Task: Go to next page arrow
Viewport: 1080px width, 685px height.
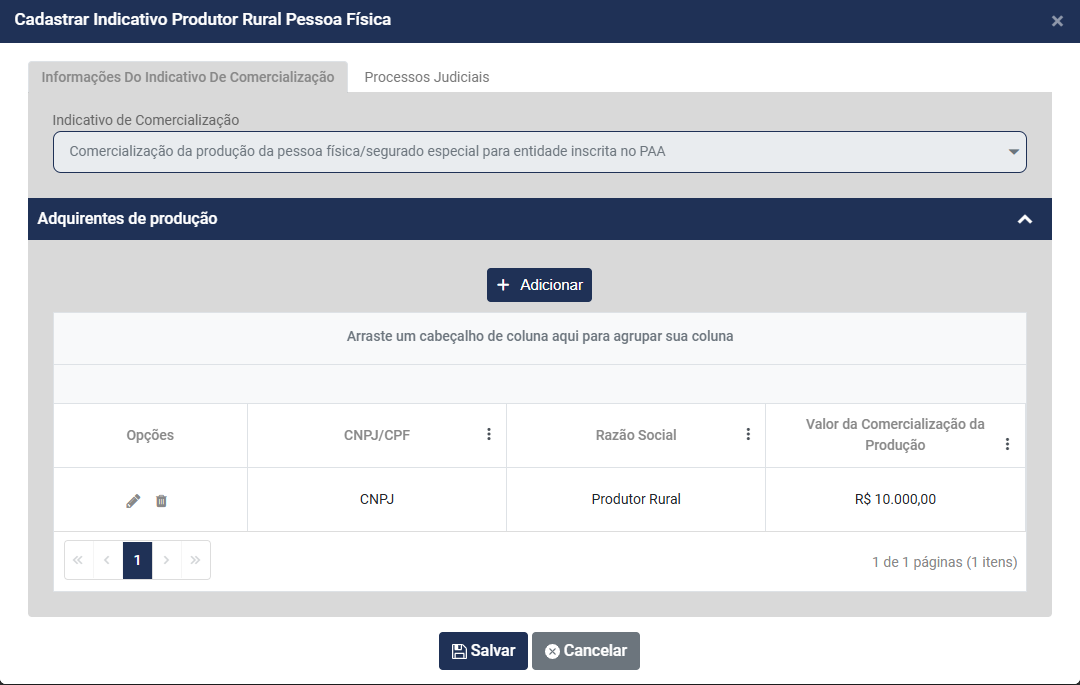Action: pyautogui.click(x=167, y=561)
